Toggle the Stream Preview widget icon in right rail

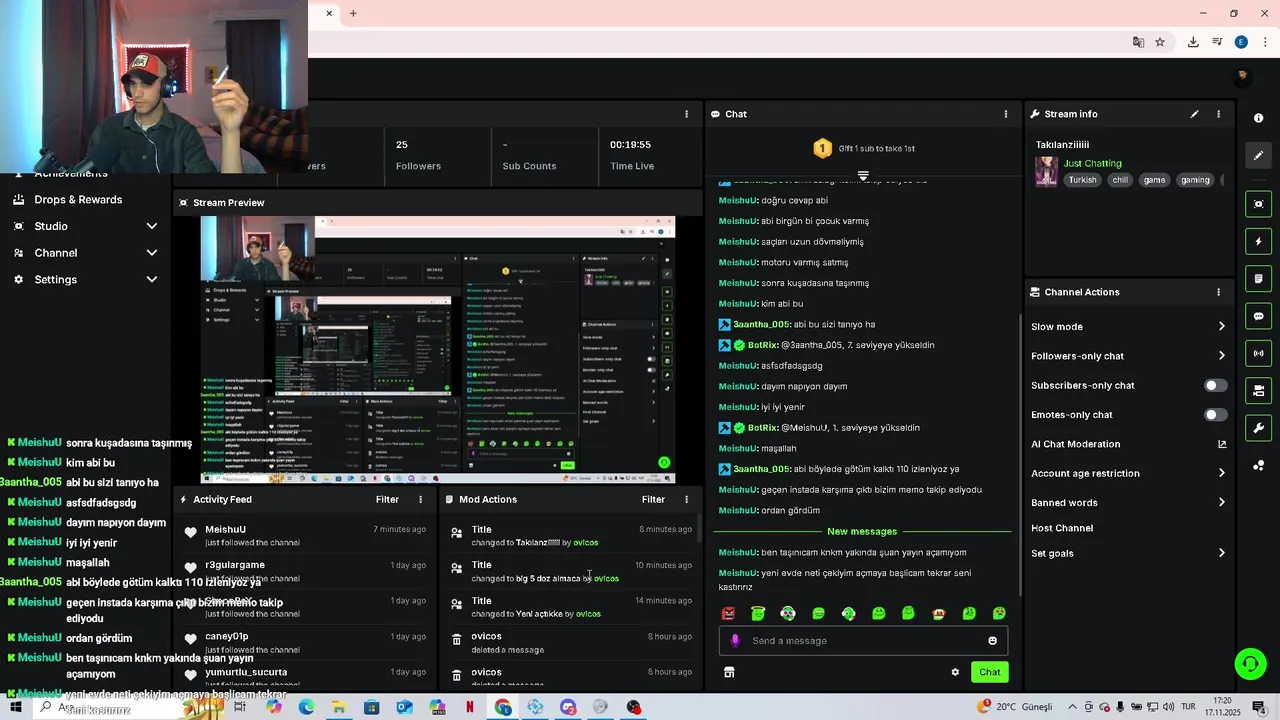click(x=1258, y=204)
